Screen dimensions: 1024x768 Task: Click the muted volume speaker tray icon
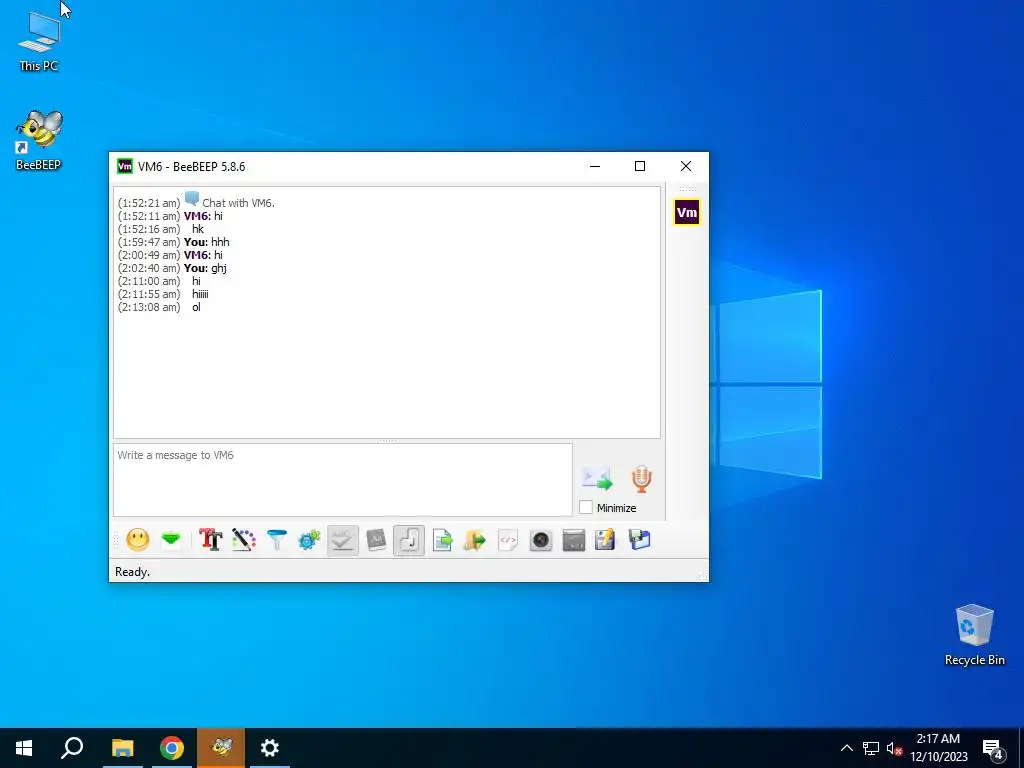coord(894,748)
